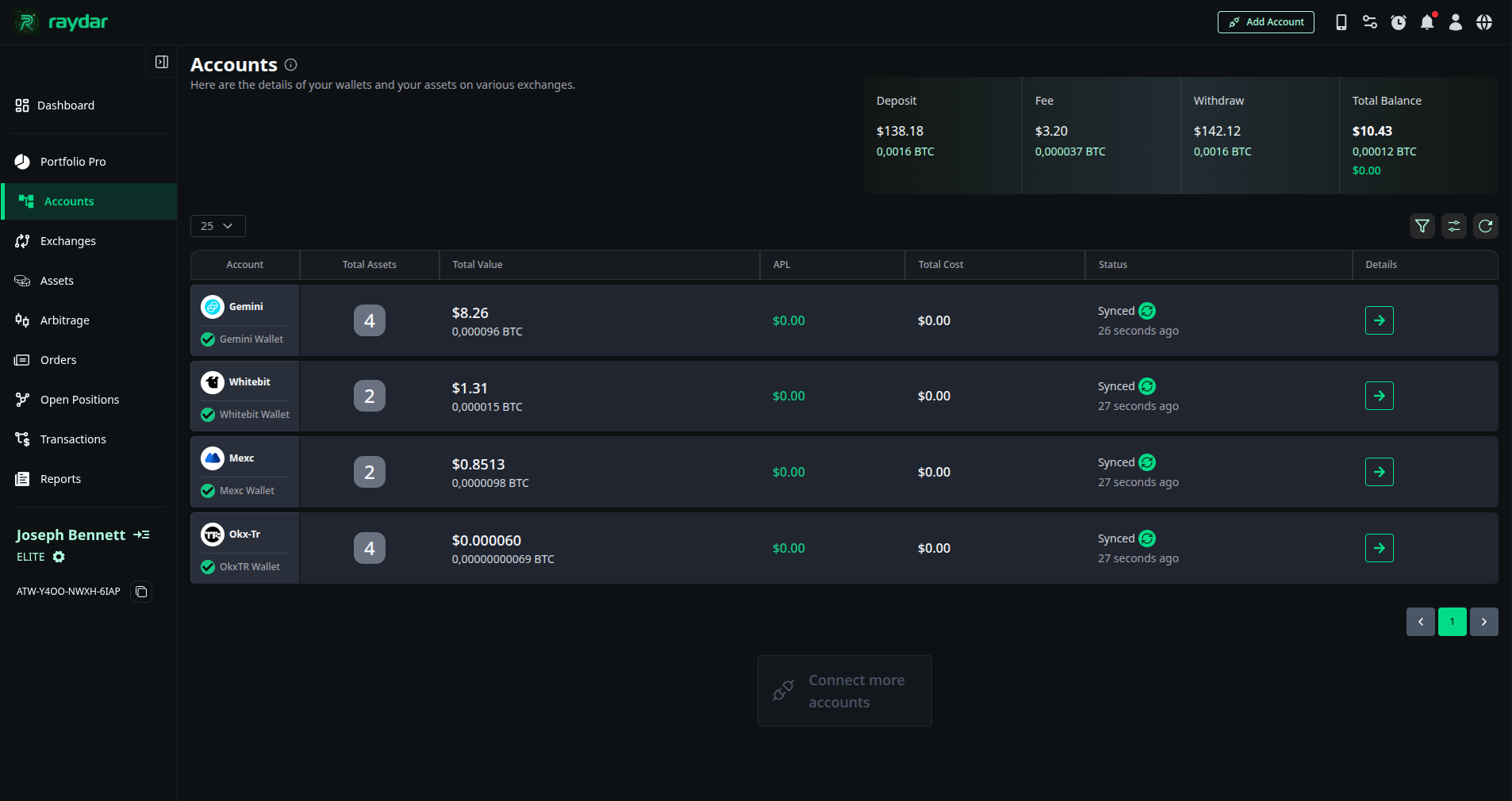Select the mobile device icon in the header
The height and width of the screenshot is (801, 1512).
click(1341, 21)
